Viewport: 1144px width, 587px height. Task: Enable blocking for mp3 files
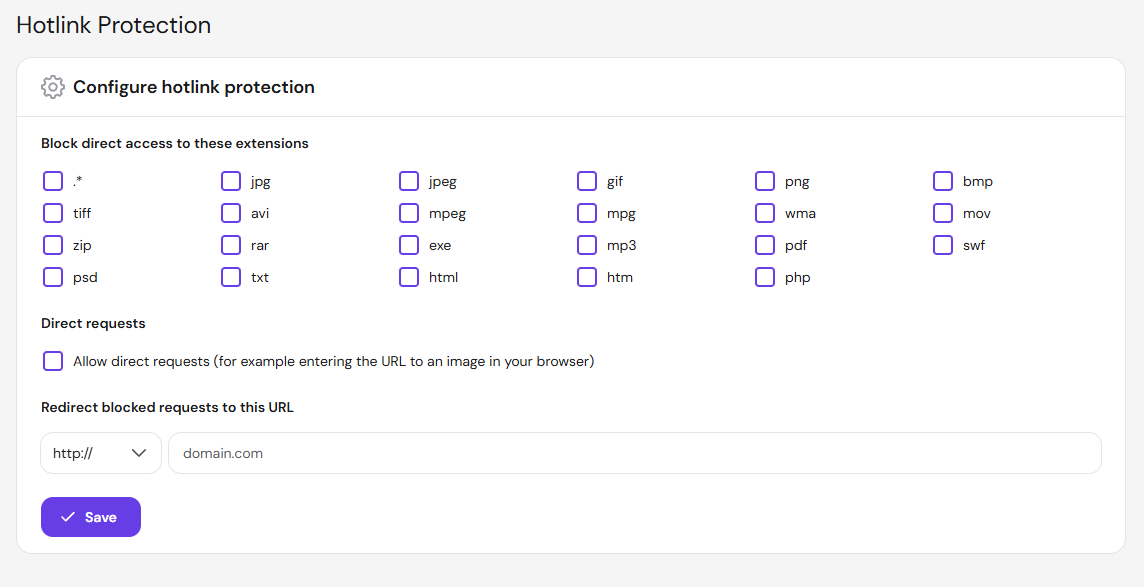[x=587, y=245]
